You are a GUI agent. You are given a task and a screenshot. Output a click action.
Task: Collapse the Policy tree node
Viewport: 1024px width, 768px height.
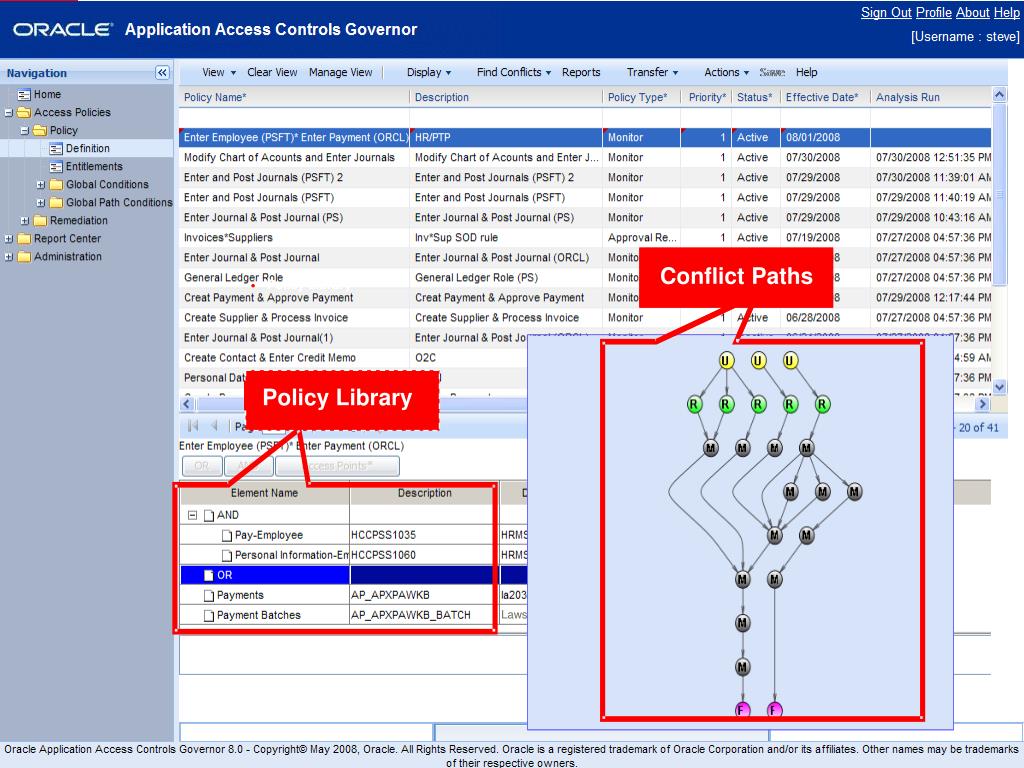click(25, 131)
